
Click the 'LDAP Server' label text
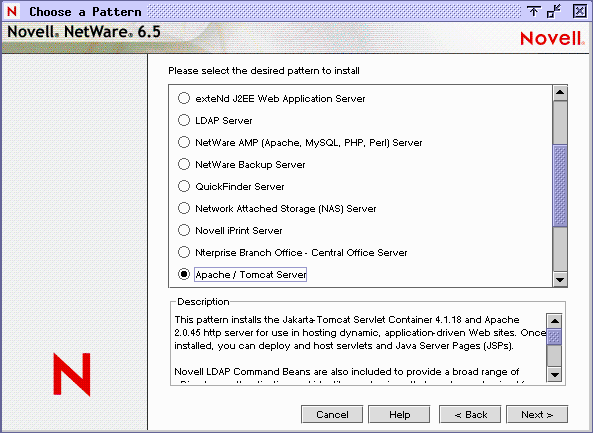[224, 121]
